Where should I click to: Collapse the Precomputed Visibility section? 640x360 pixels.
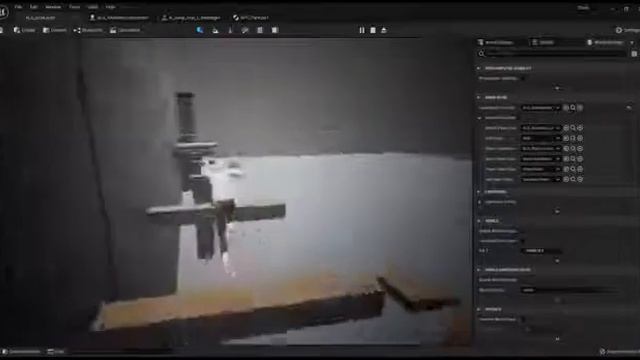tap(478, 69)
